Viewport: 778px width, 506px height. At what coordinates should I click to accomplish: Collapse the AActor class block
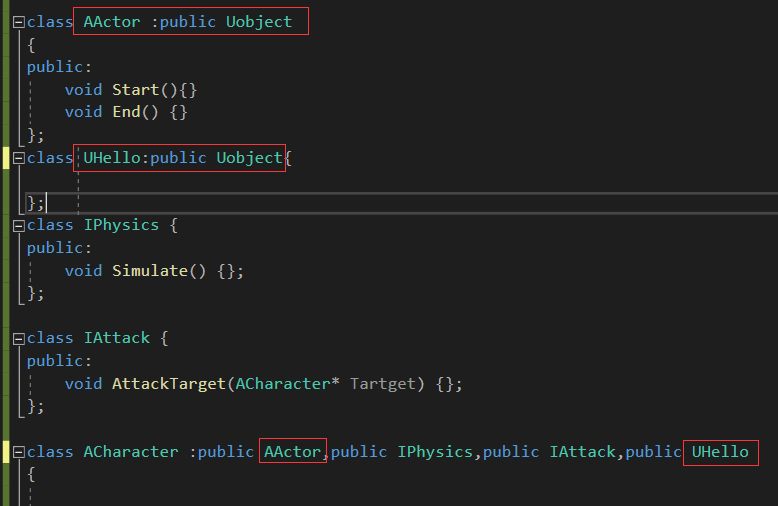pyautogui.click(x=19, y=22)
